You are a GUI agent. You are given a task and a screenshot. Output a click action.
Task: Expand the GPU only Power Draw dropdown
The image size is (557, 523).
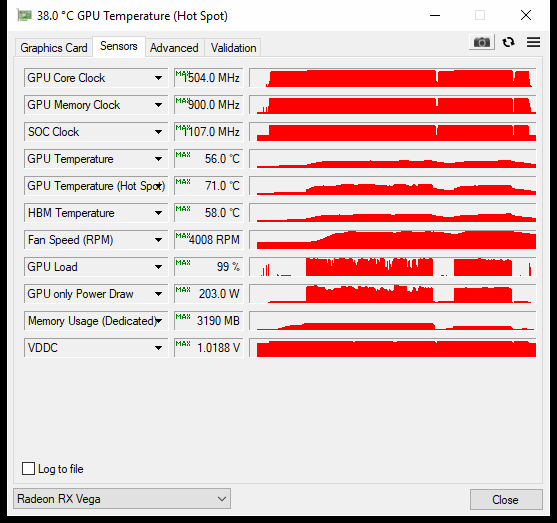[158, 294]
